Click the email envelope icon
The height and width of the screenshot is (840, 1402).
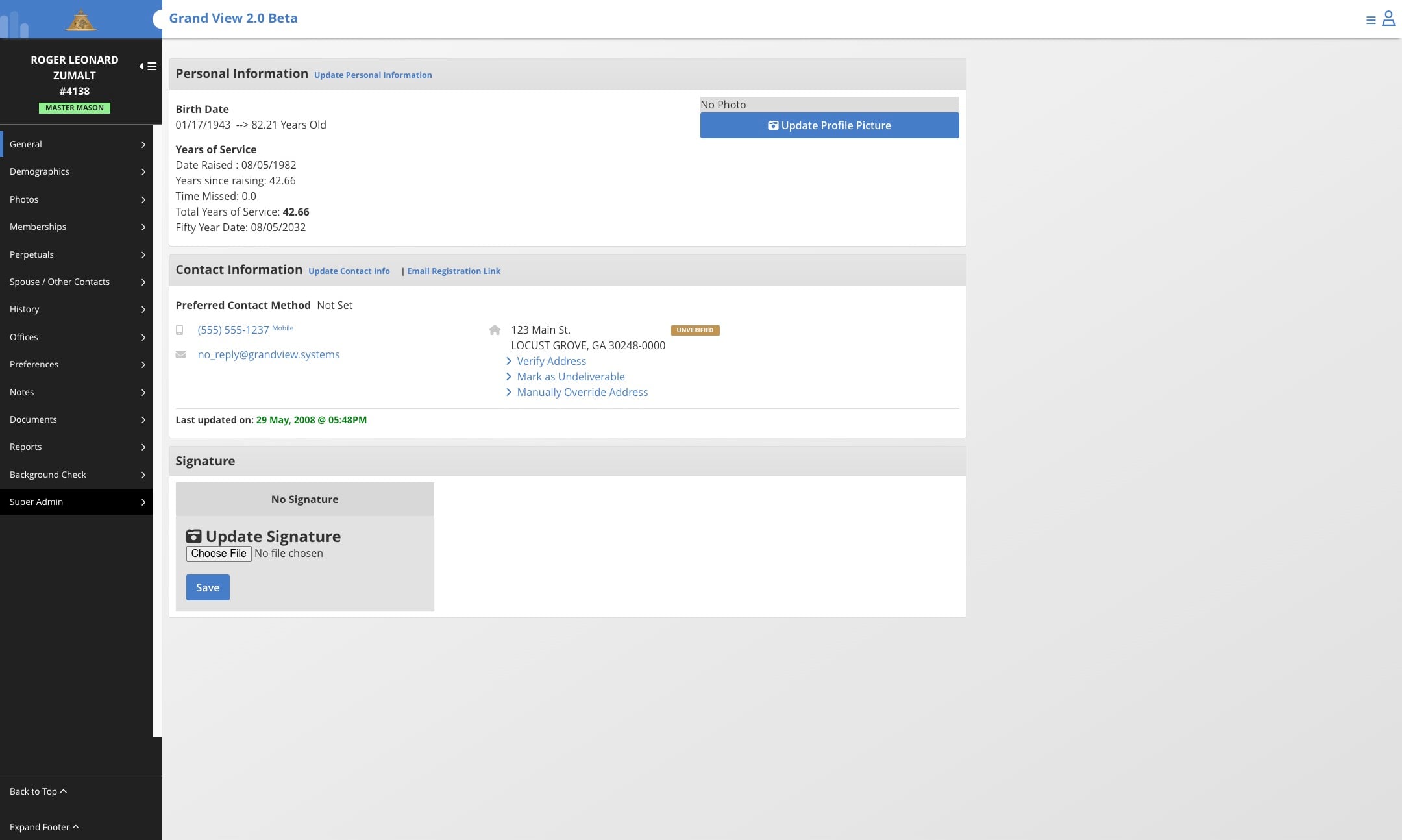point(181,354)
